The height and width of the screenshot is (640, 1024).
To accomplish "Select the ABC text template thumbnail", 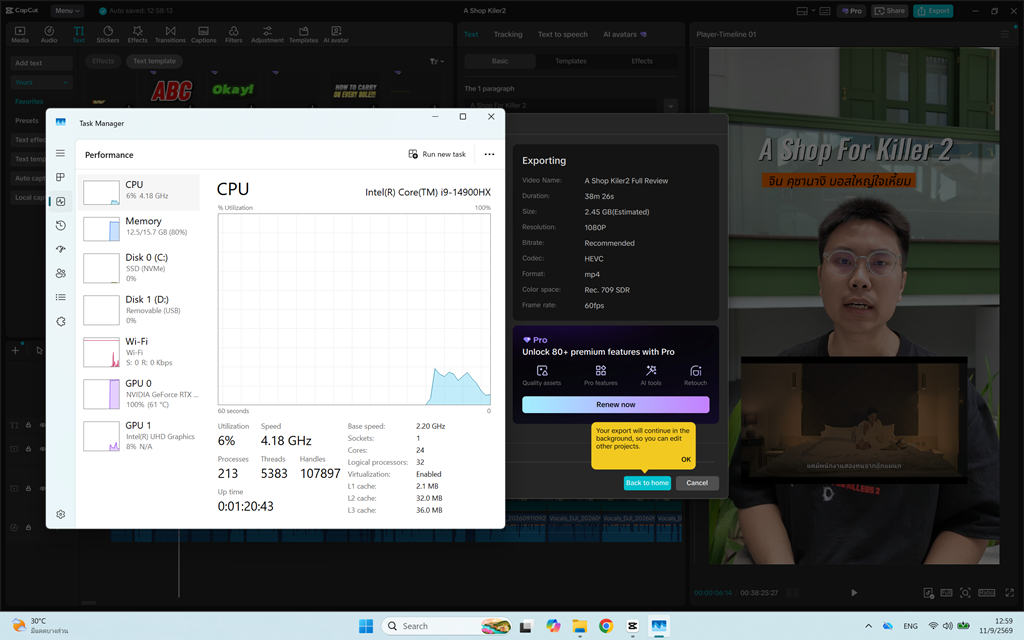I will point(172,90).
